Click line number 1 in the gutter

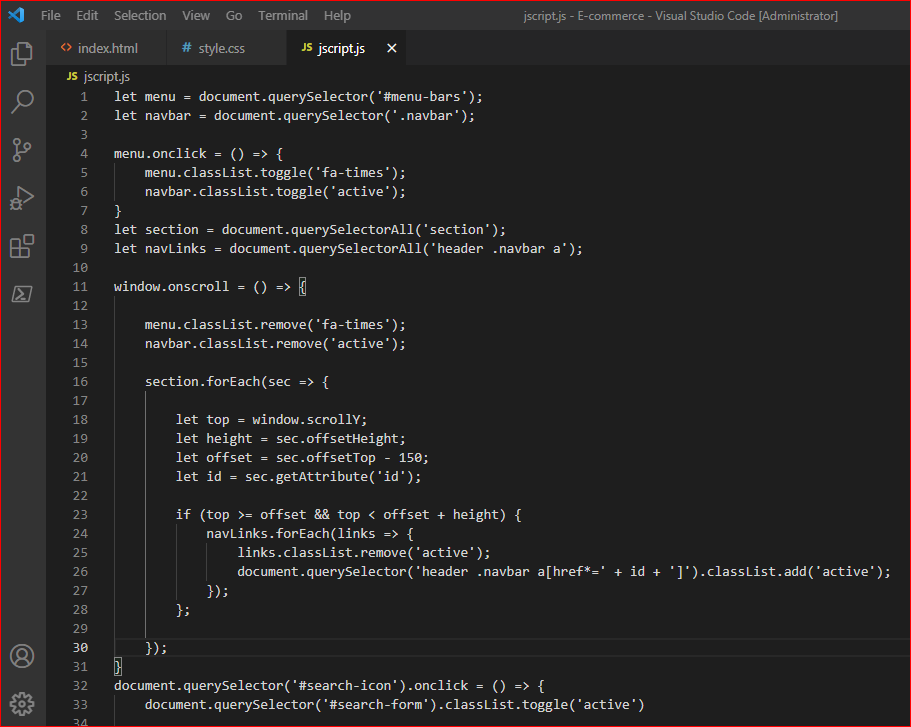[x=84, y=96]
